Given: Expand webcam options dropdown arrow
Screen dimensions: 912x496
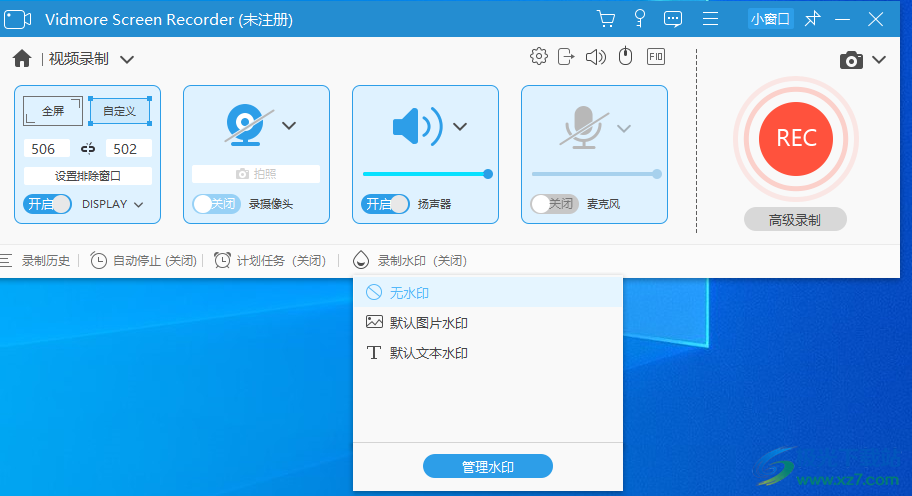Looking at the screenshot, I should [x=289, y=125].
